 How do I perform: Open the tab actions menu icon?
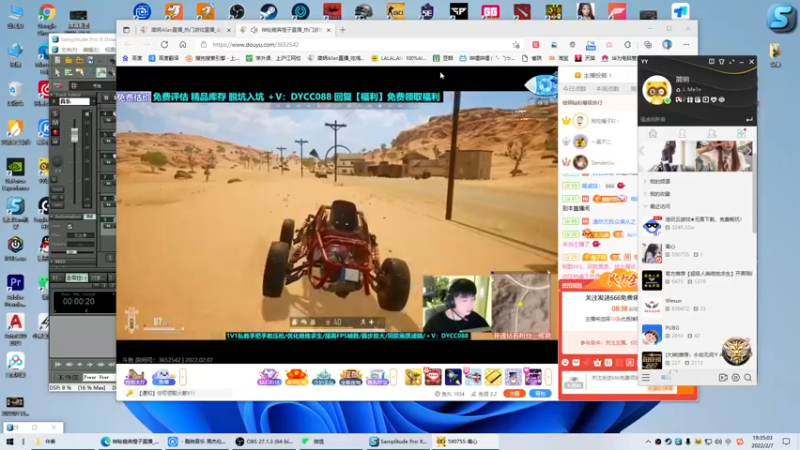[x=126, y=30]
